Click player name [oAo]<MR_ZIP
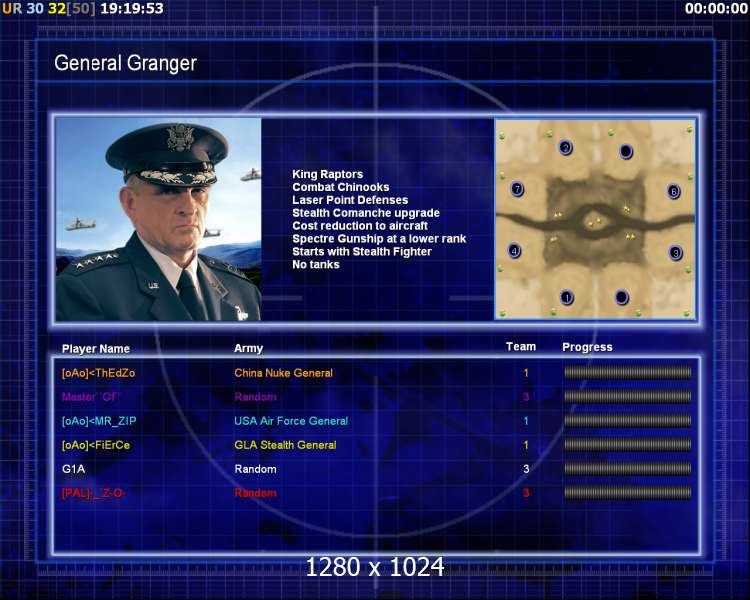This screenshot has height=600, width=750. [x=99, y=421]
